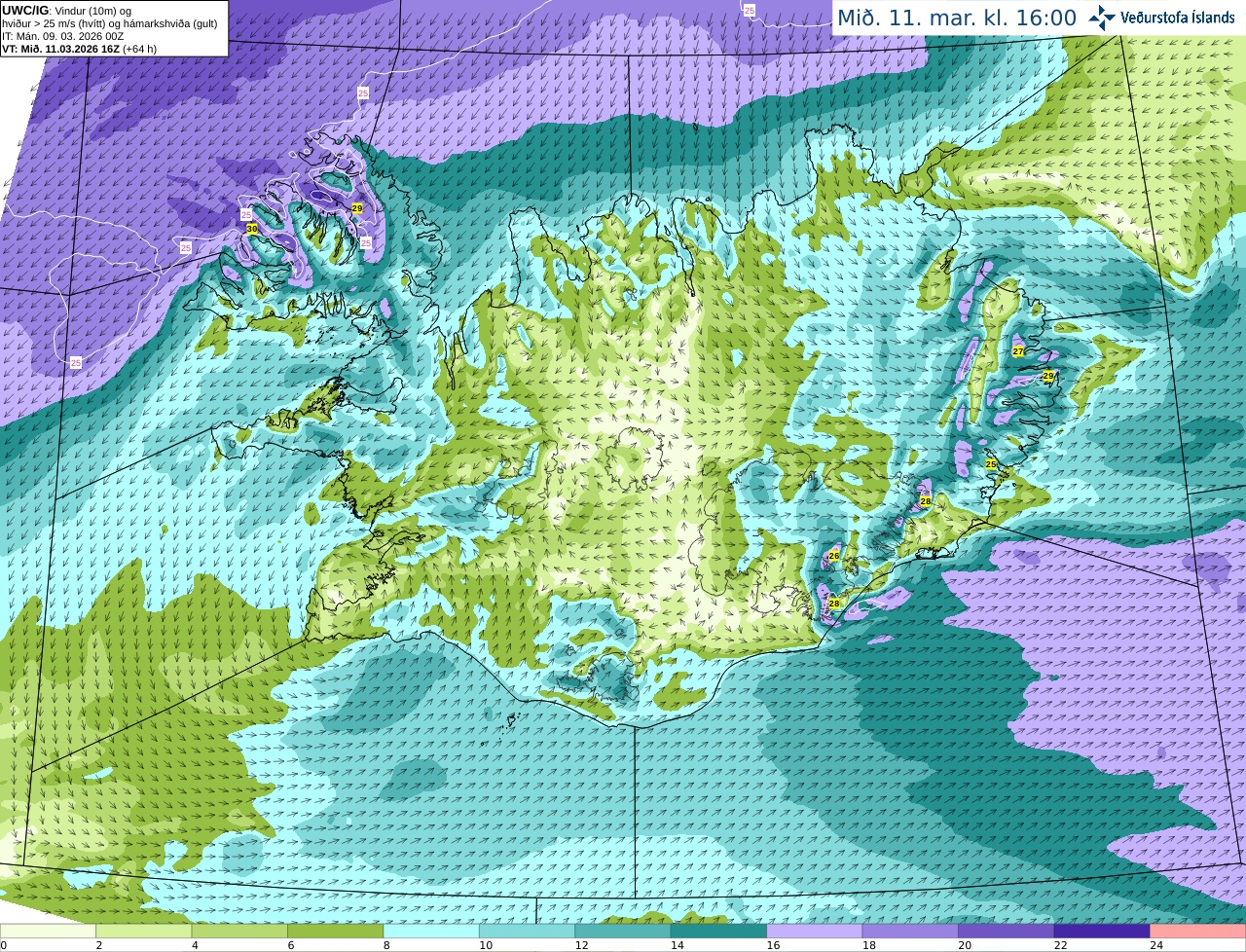This screenshot has height=952, width=1246.
Task: Pick the 6–8 m/s olive green legend swatch
Action: (x=335, y=931)
